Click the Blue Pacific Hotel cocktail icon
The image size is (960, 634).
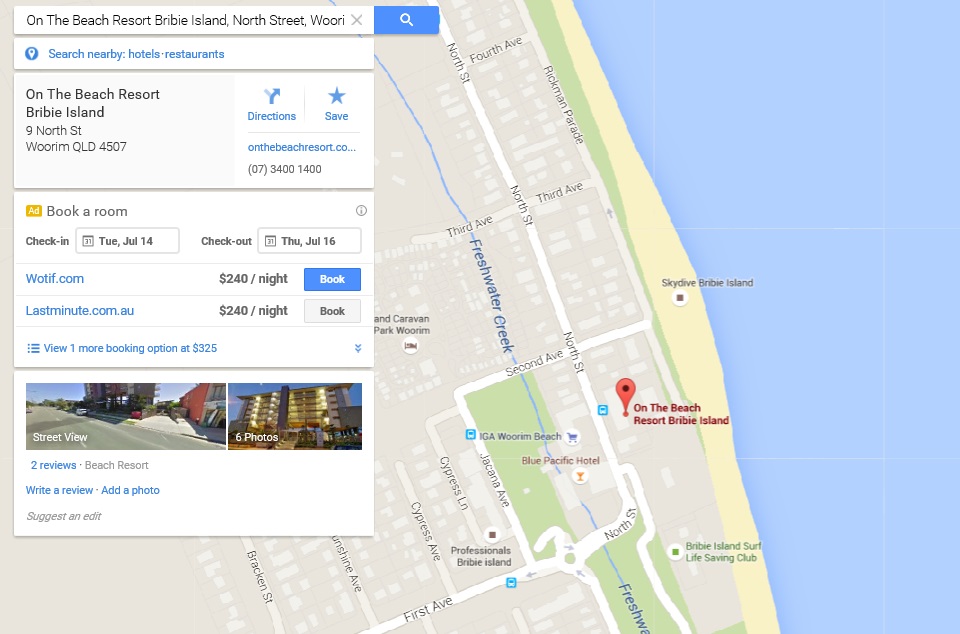coord(580,476)
